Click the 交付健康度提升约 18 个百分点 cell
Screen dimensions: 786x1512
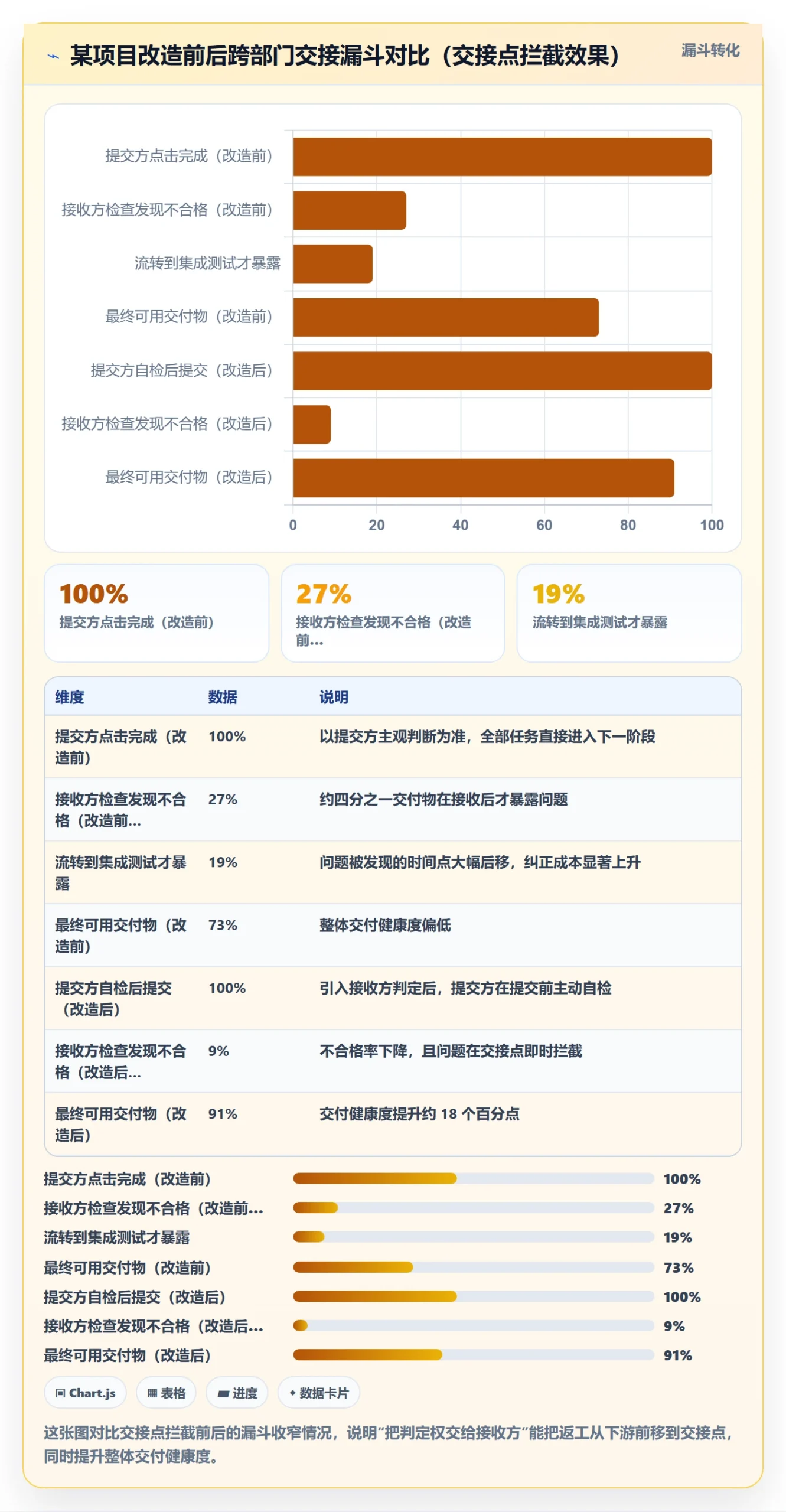pyautogui.click(x=419, y=1114)
